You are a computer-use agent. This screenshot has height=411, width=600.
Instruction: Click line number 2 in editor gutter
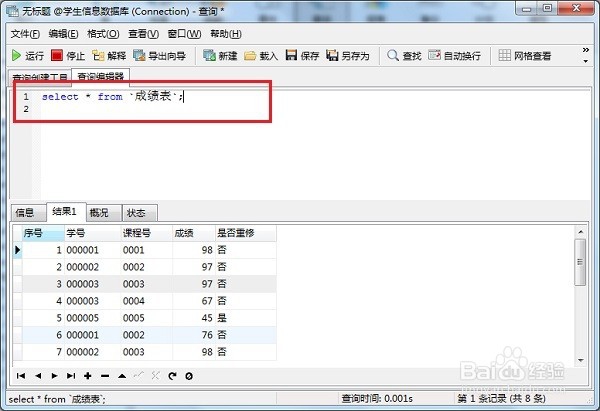pyautogui.click(x=26, y=109)
